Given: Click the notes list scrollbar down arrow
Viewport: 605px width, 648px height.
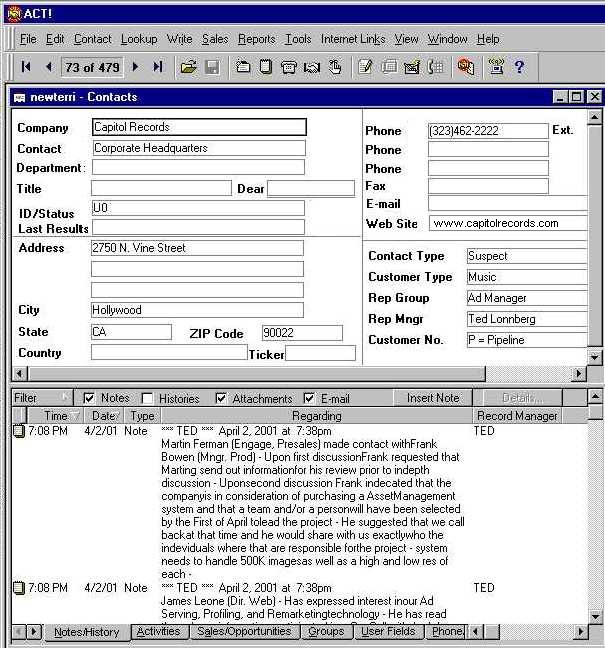Looking at the screenshot, I should coord(595,616).
